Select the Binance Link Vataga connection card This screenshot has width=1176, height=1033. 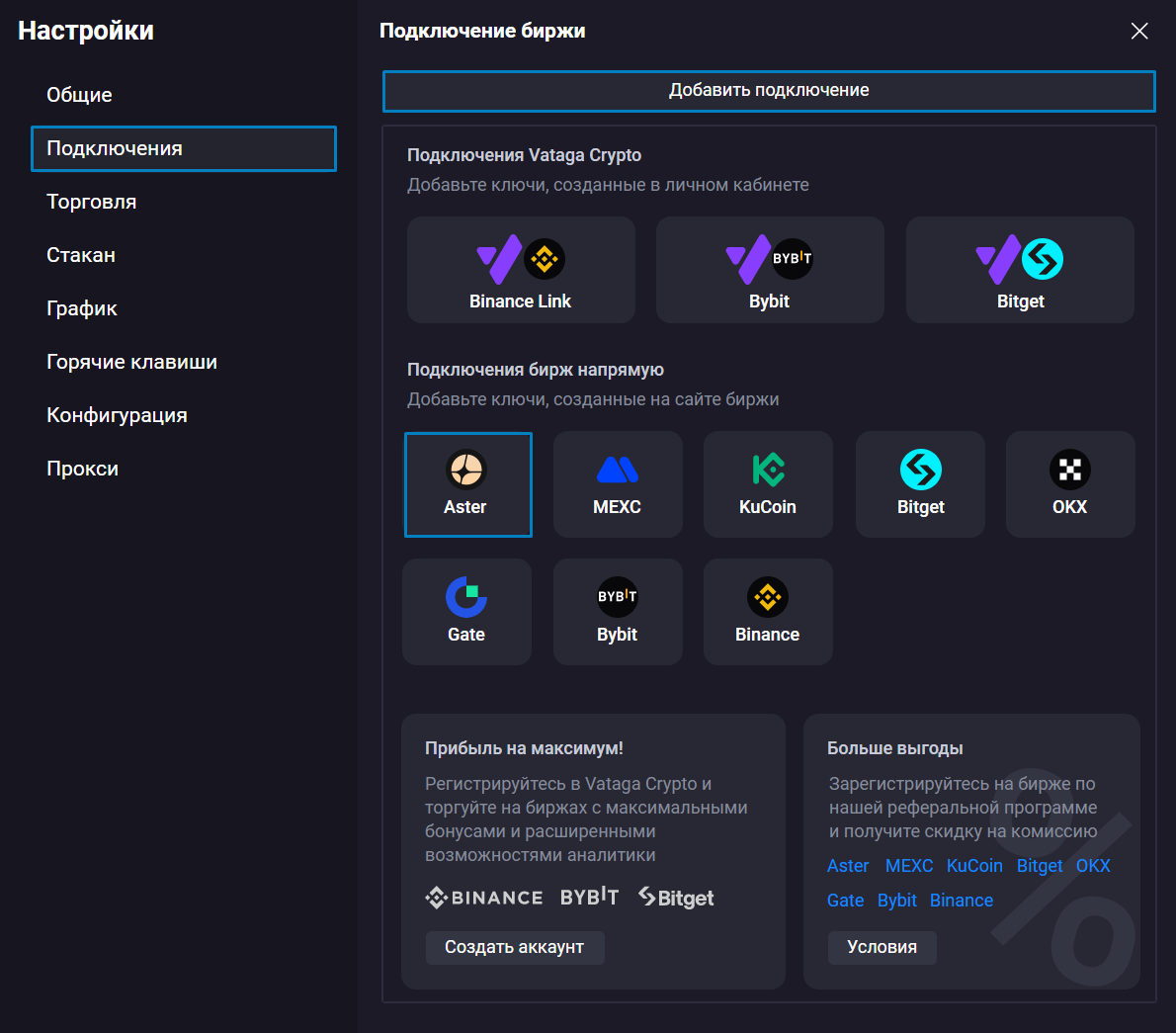point(521,270)
